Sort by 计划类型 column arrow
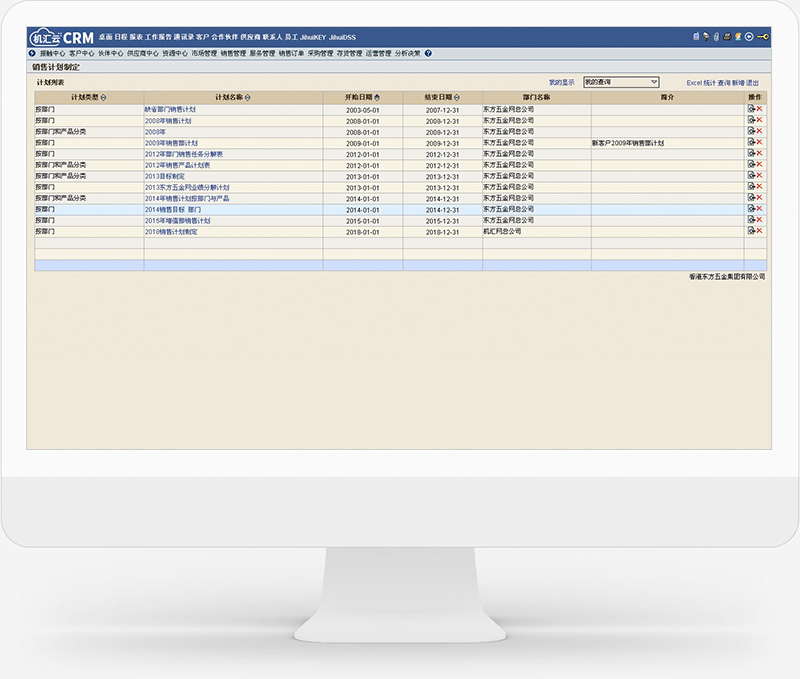The image size is (800, 679). point(104,97)
